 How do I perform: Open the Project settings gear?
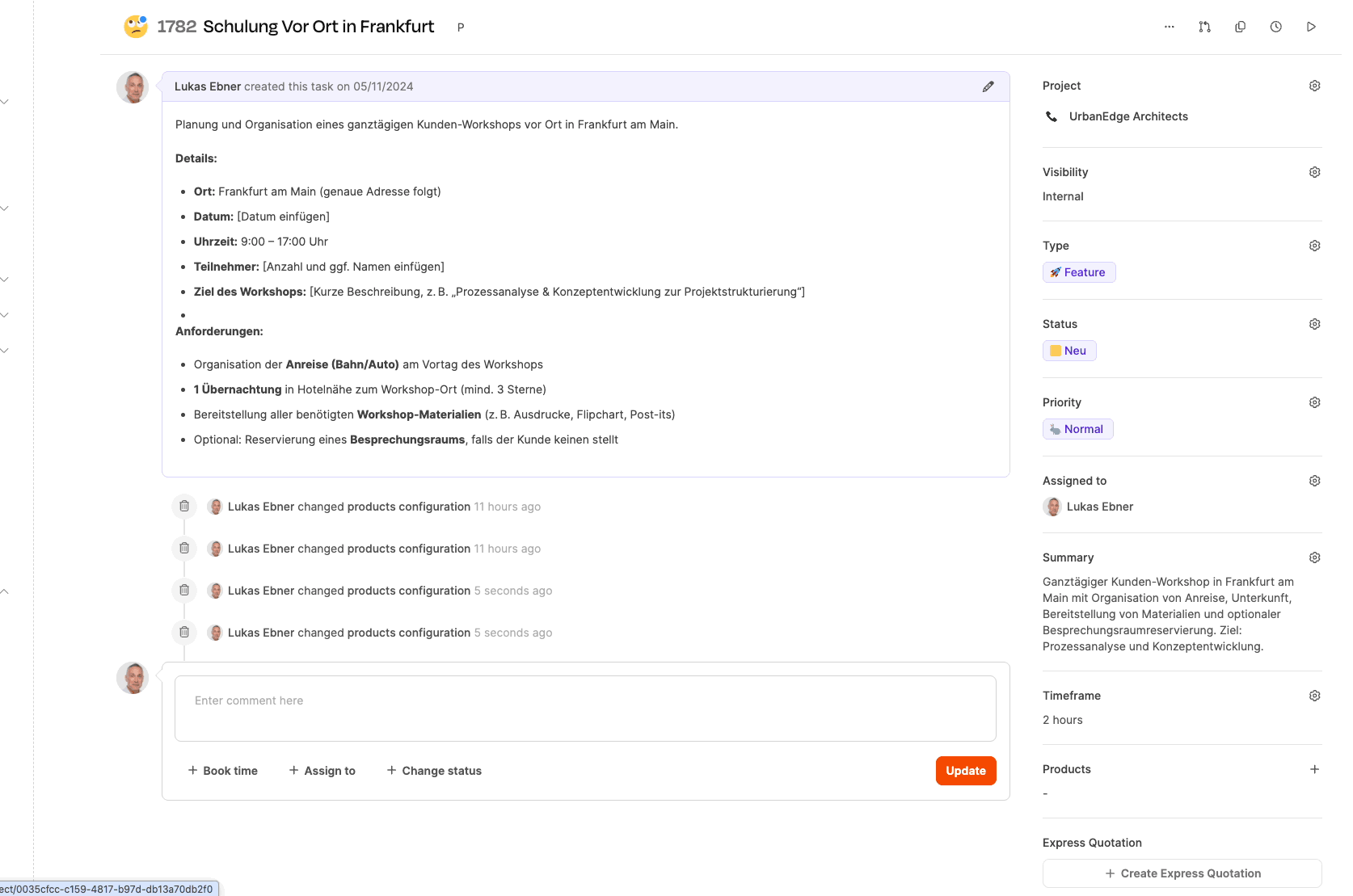pos(1314,86)
